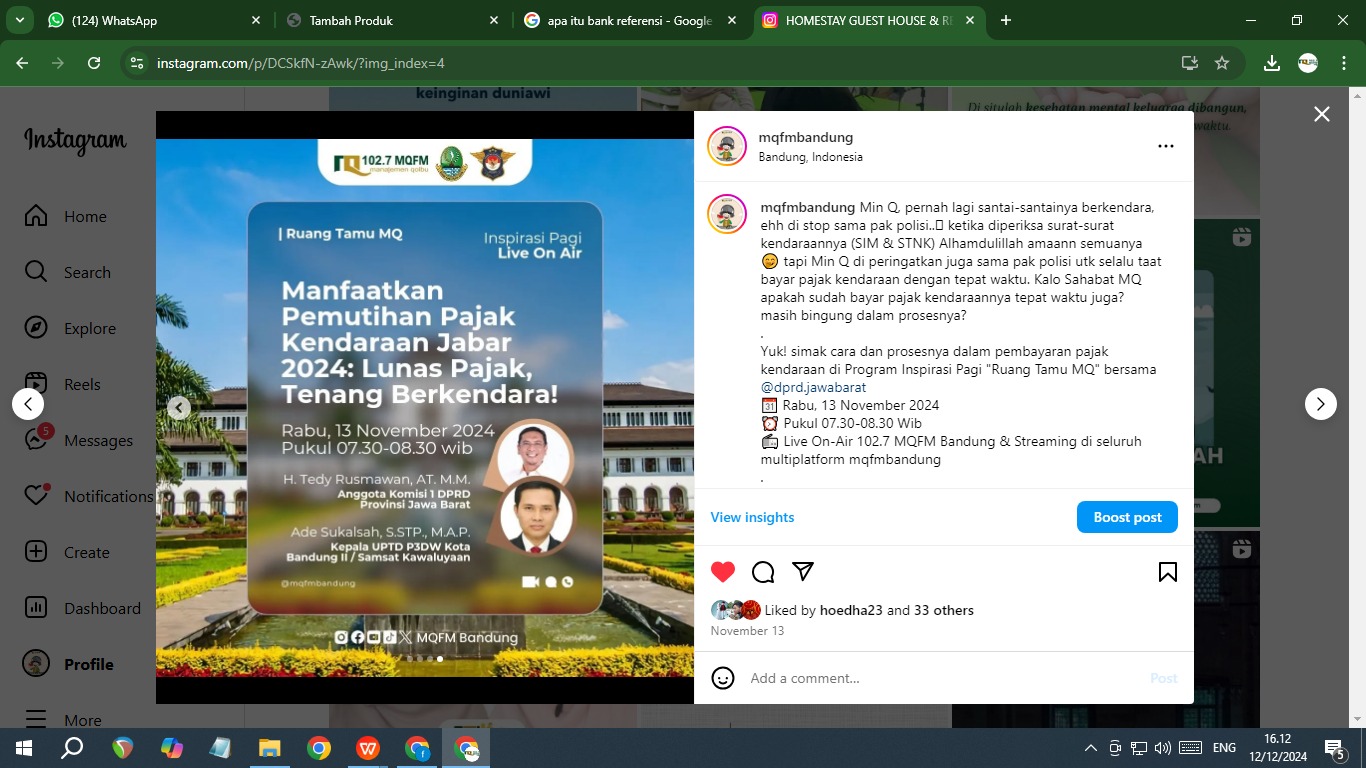Click the Add a comment field
This screenshot has height=768, width=1366.
[x=940, y=678]
